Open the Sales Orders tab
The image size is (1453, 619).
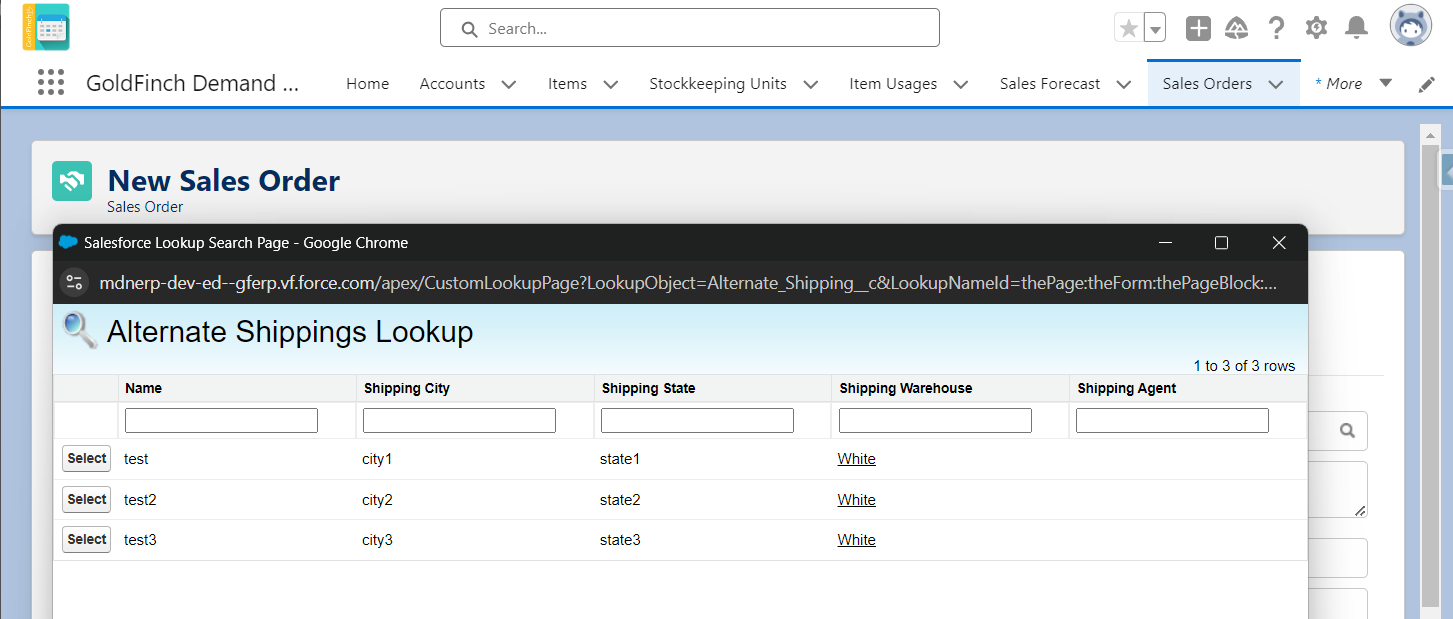point(1207,84)
